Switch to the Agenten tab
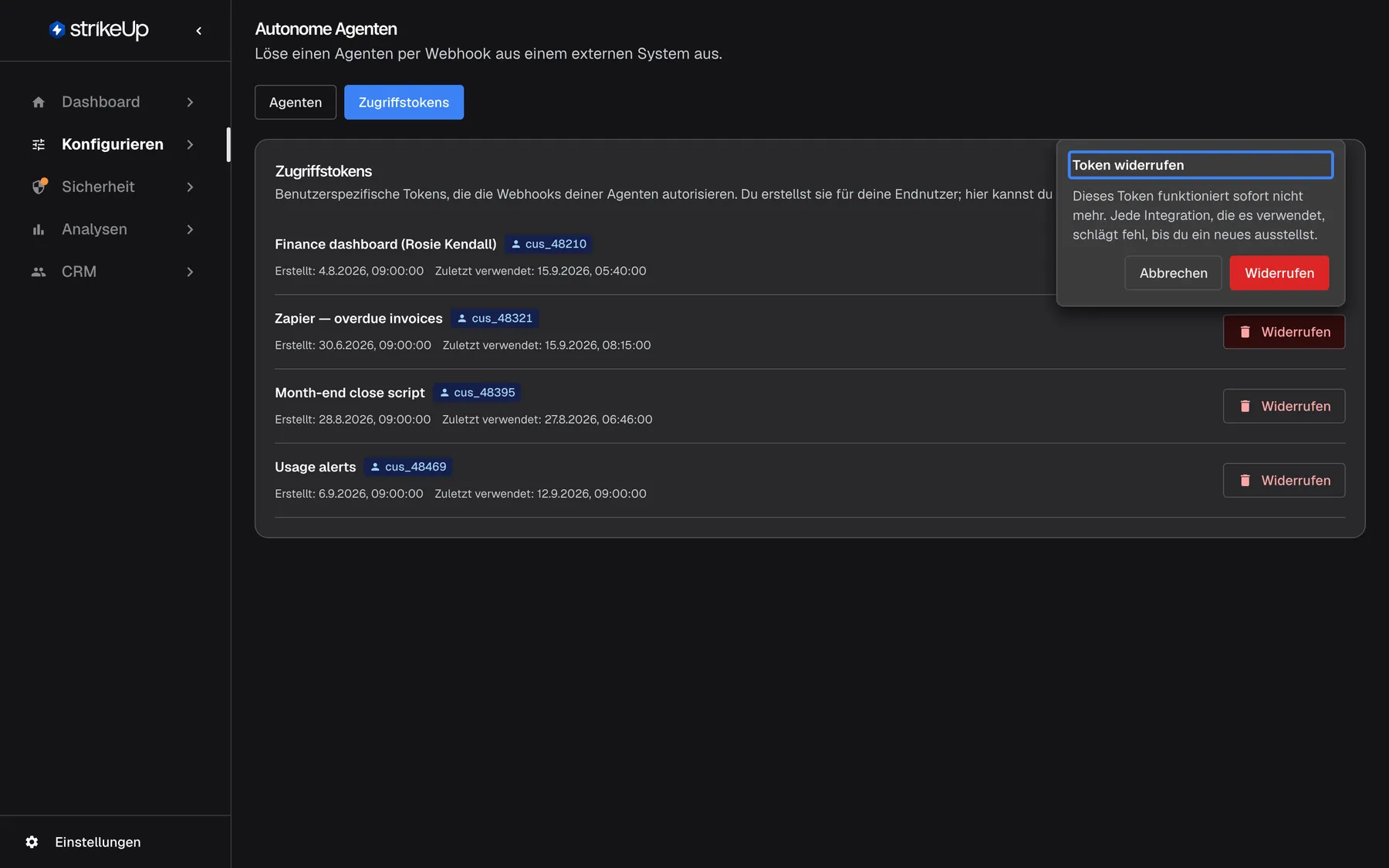This screenshot has width=1389, height=868. 296,102
